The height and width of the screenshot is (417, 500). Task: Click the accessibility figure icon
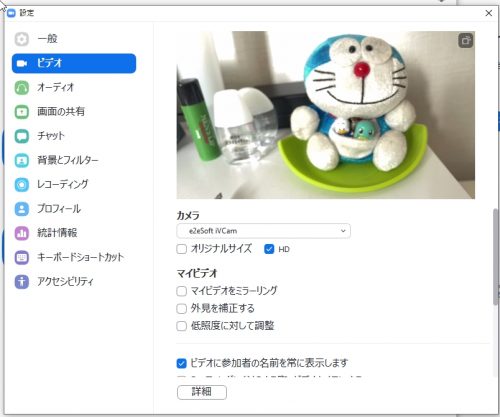pos(22,281)
